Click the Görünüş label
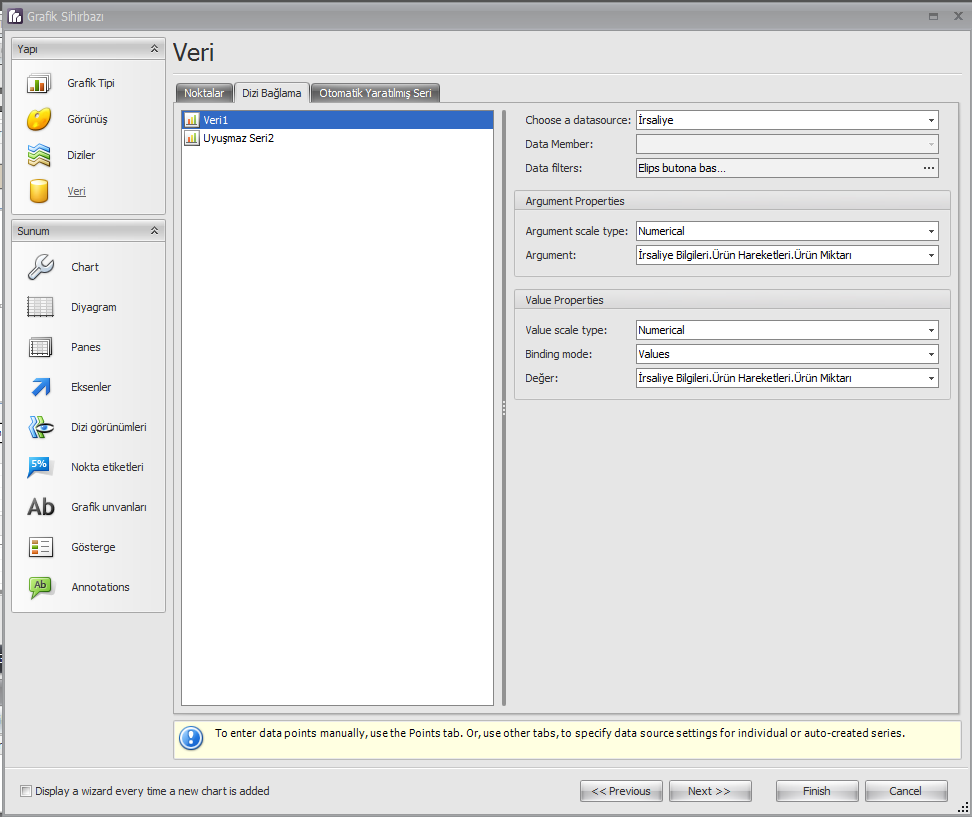972x817 pixels. coord(87,119)
